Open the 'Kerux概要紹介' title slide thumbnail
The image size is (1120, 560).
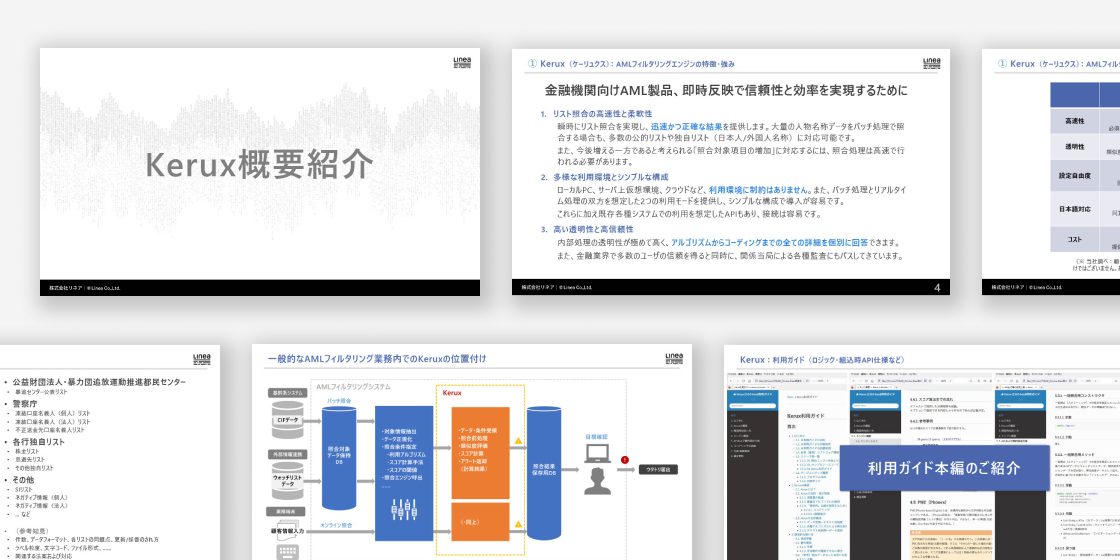pyautogui.click(x=260, y=172)
